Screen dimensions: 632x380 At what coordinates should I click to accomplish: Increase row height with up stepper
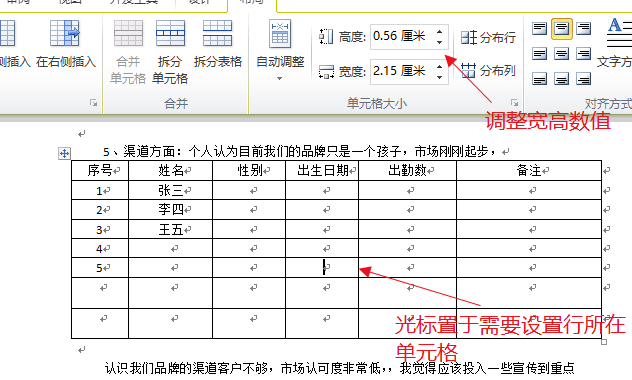[x=440, y=31]
